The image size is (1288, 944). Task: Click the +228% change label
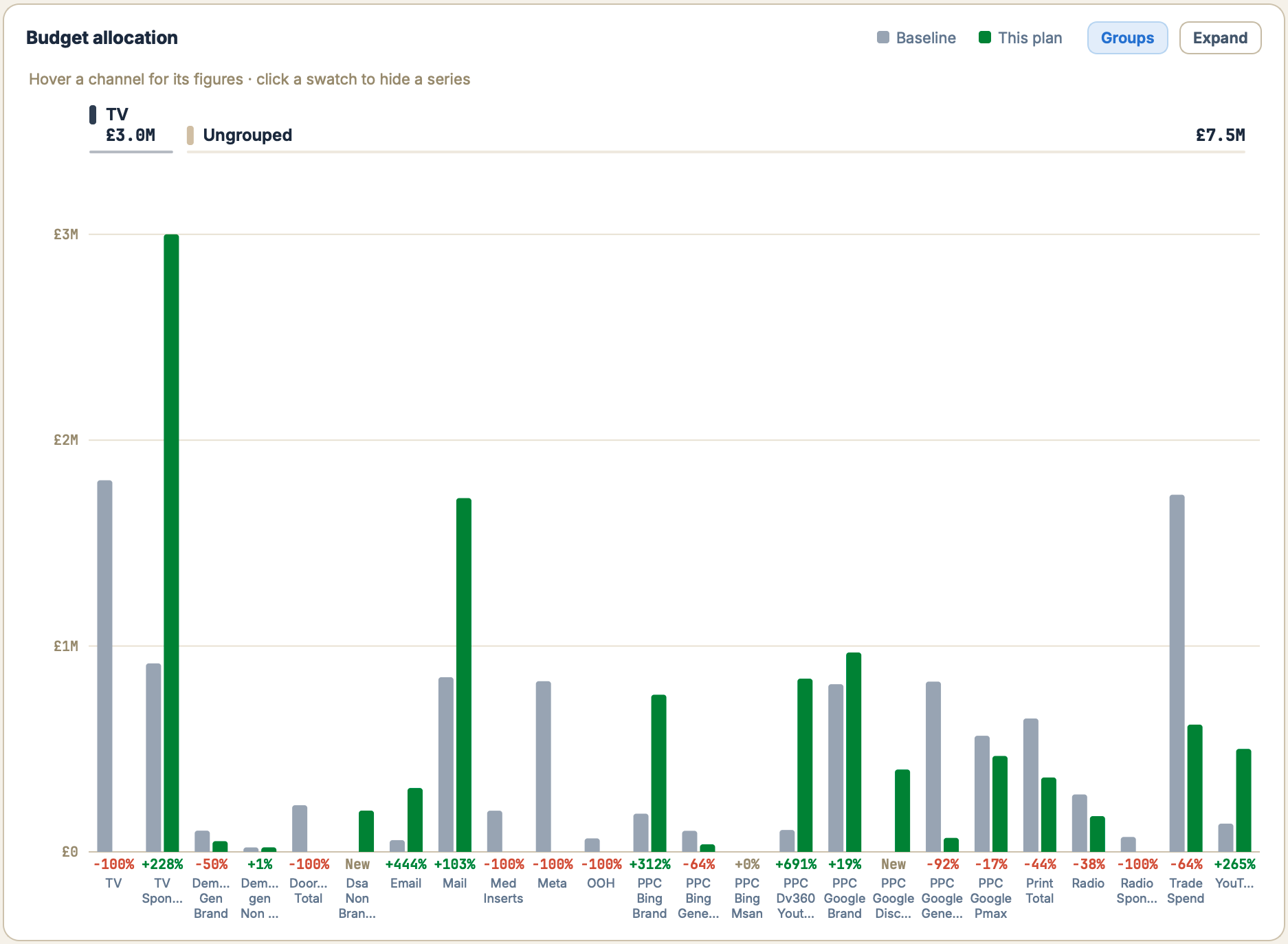click(x=162, y=864)
